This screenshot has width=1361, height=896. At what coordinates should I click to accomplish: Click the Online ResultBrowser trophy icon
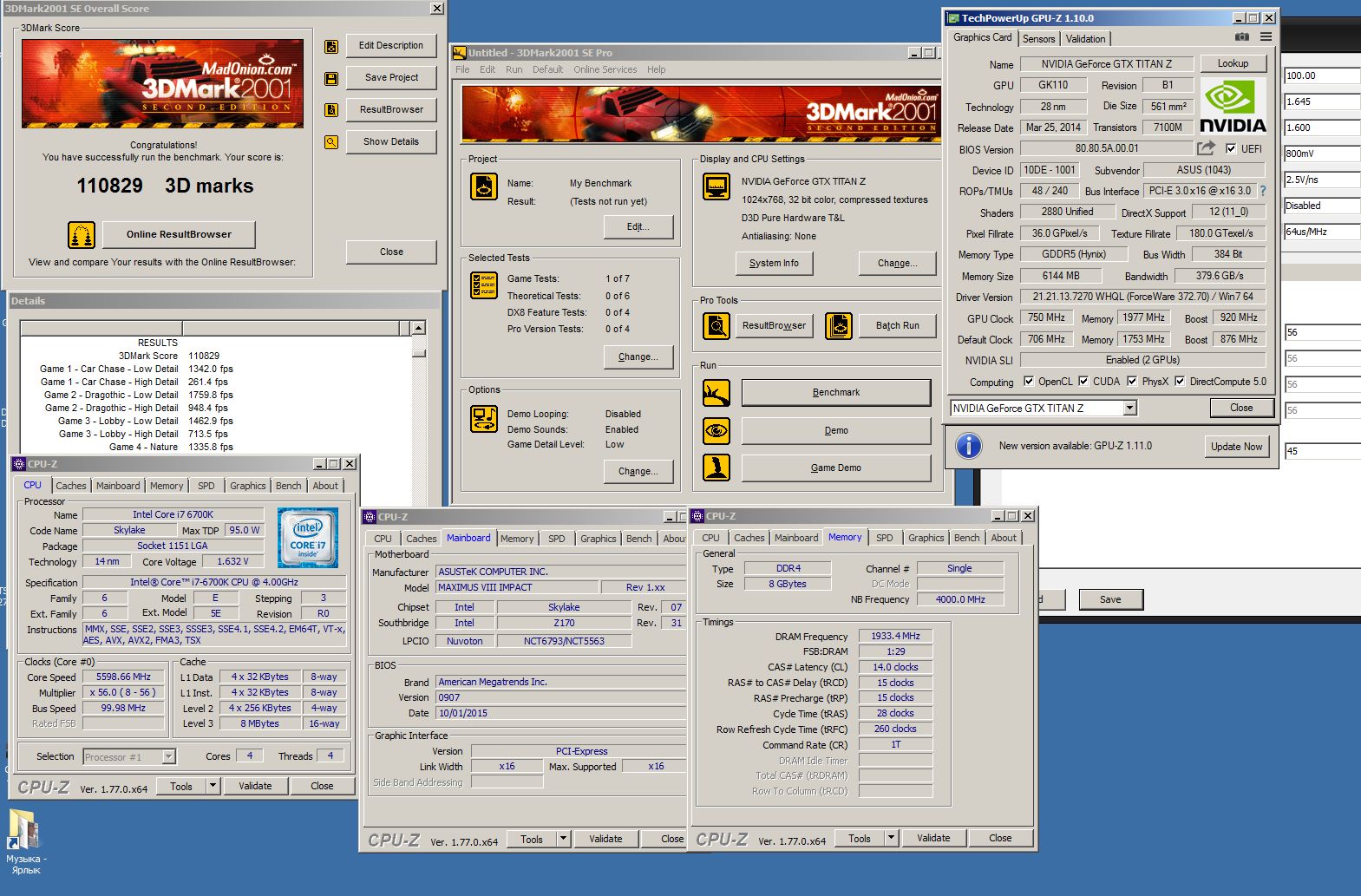click(82, 234)
